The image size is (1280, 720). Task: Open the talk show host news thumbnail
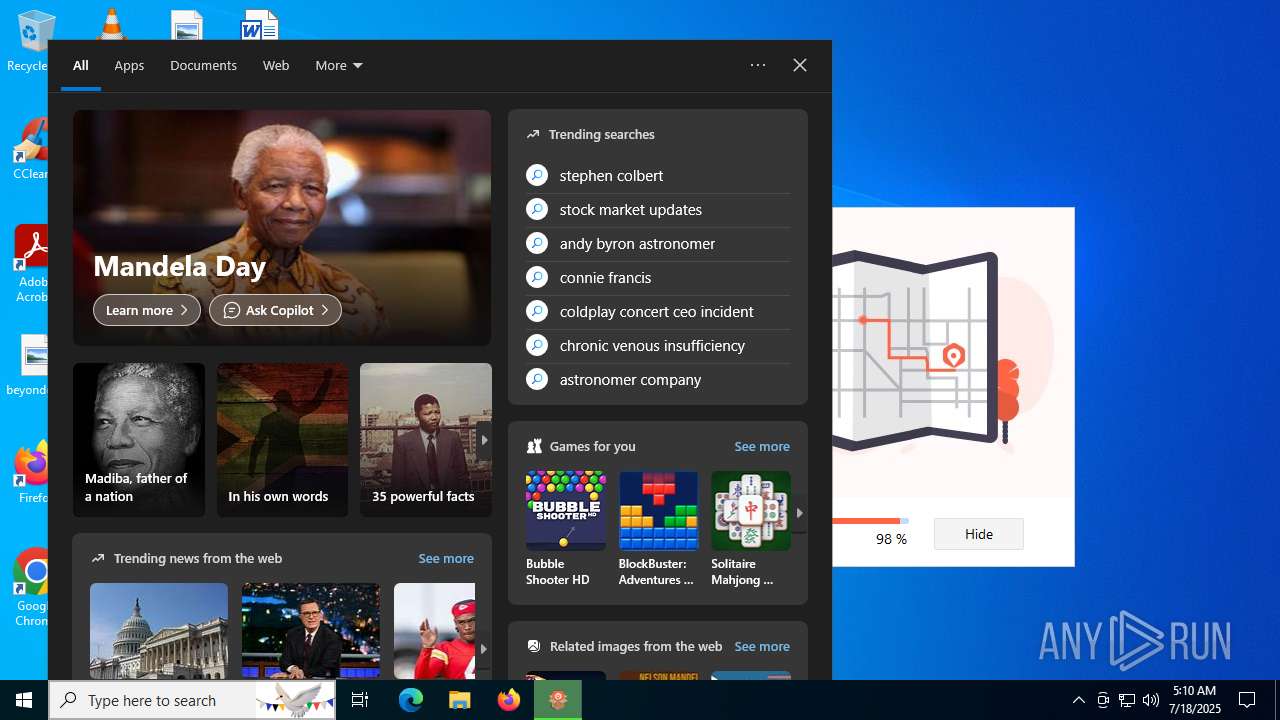[x=311, y=631]
